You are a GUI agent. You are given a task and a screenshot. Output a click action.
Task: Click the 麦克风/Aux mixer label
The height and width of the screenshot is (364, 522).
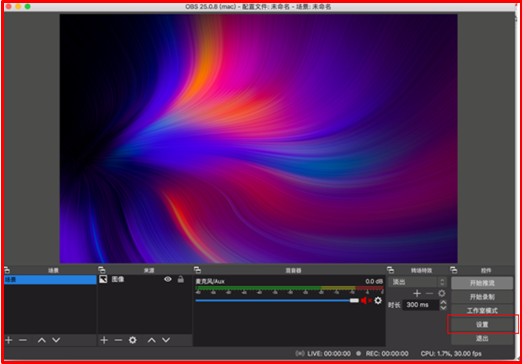[210, 282]
